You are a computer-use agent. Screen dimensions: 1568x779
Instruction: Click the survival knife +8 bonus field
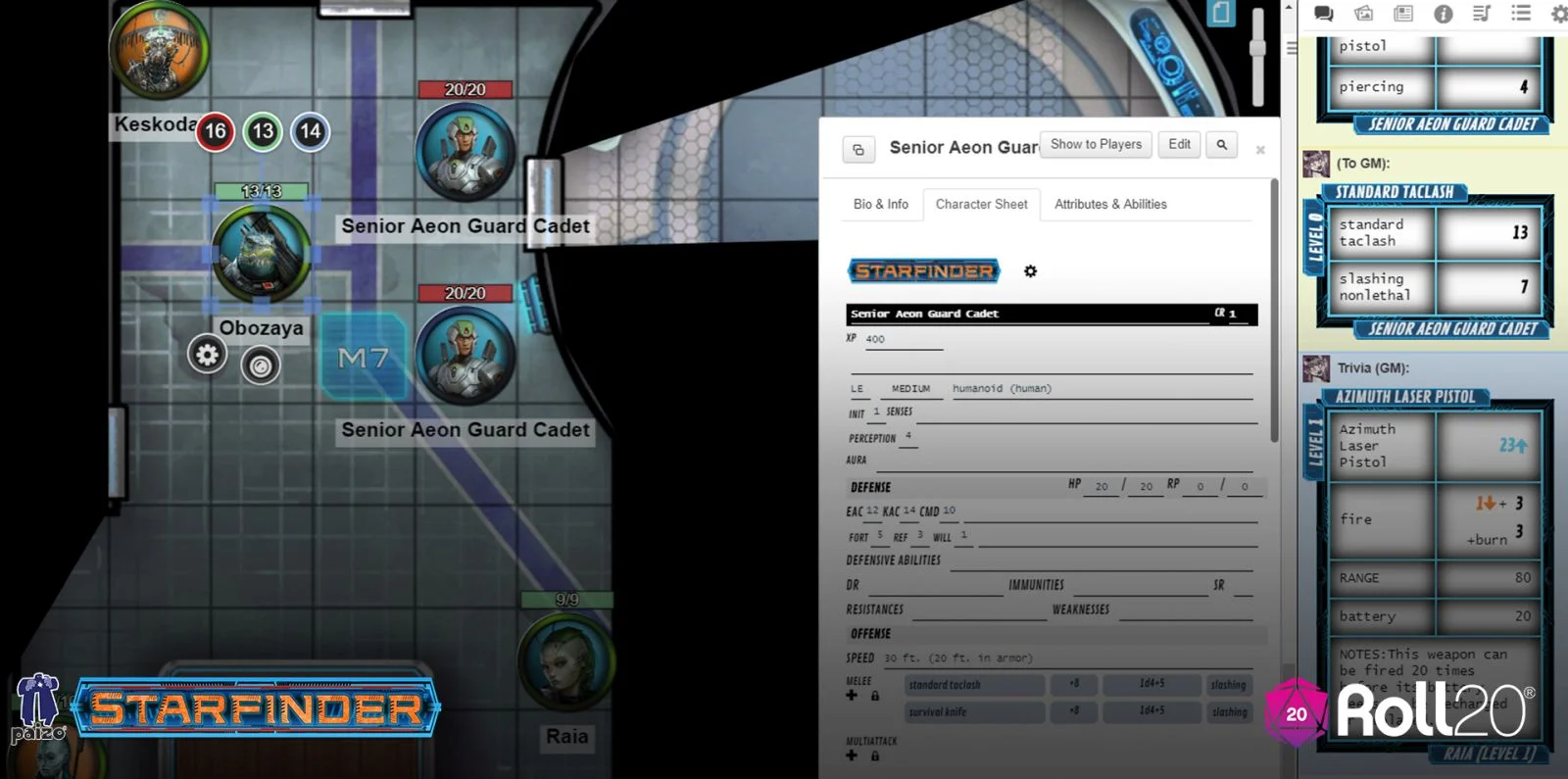point(1073,711)
